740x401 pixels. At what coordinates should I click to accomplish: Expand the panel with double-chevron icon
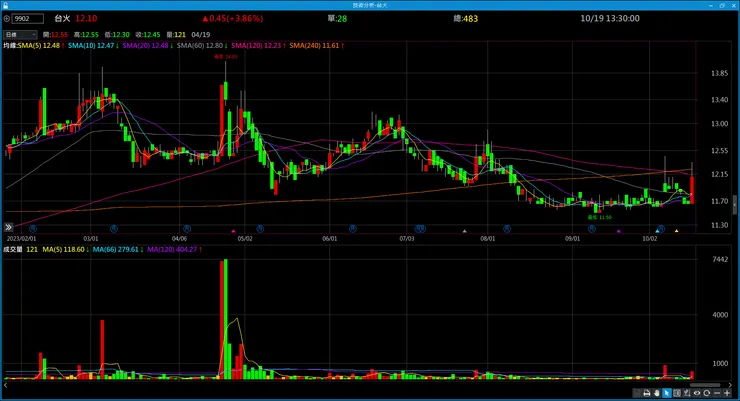(x=8, y=227)
